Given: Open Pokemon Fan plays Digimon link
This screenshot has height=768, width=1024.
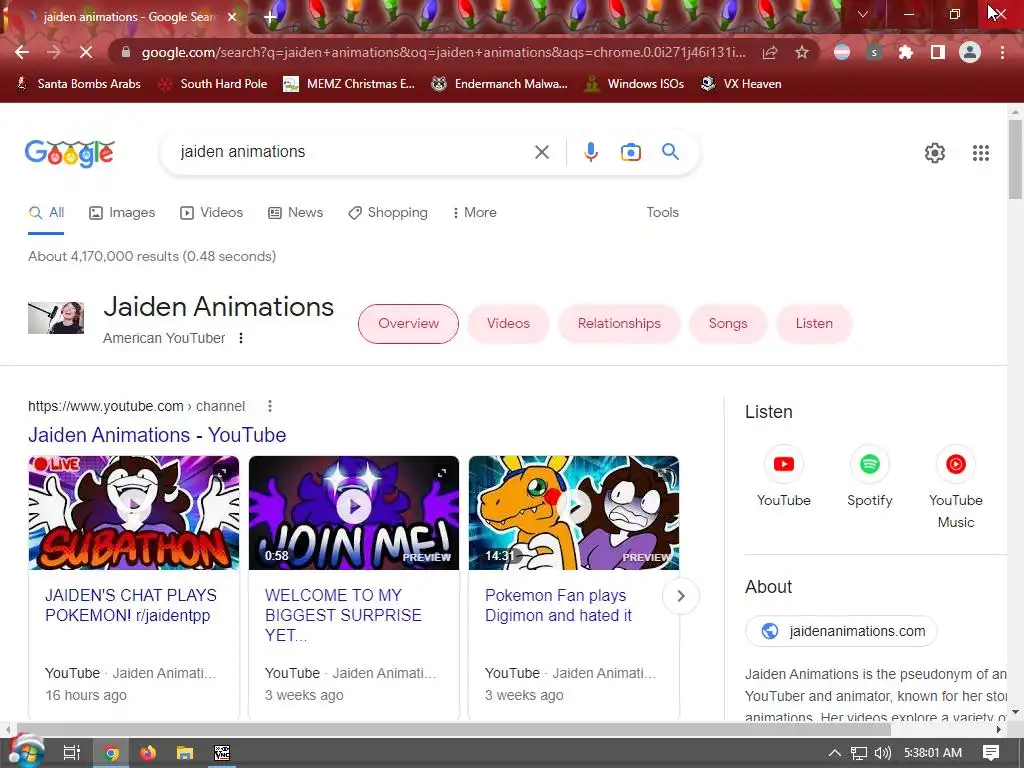Looking at the screenshot, I should click(x=558, y=605).
